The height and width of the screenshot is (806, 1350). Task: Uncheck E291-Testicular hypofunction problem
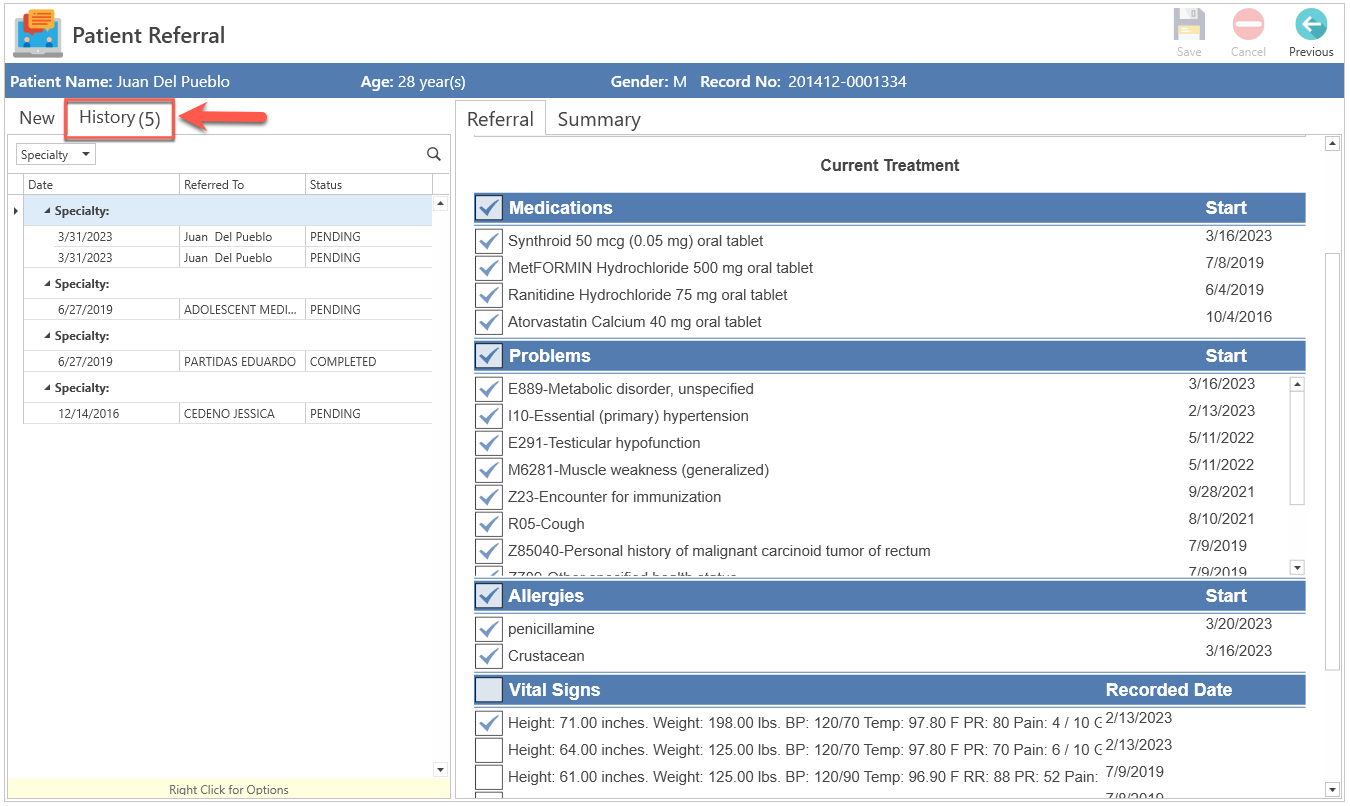point(489,443)
